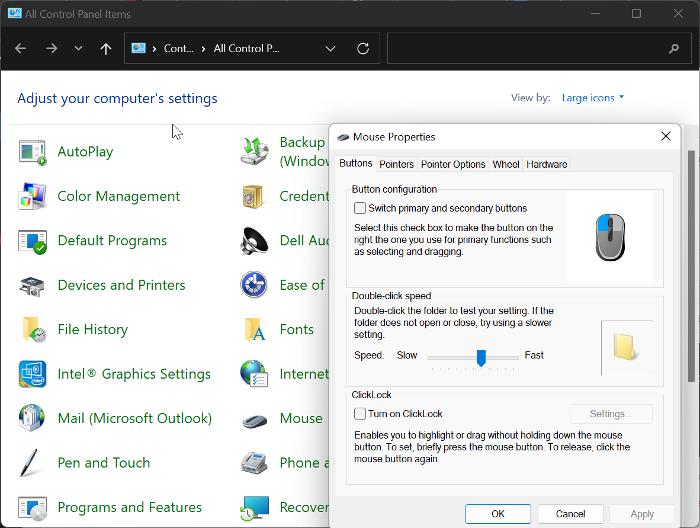Screen dimensions: 700x528
Task: Expand the View by Large icons dropdown
Action: [x=592, y=98]
